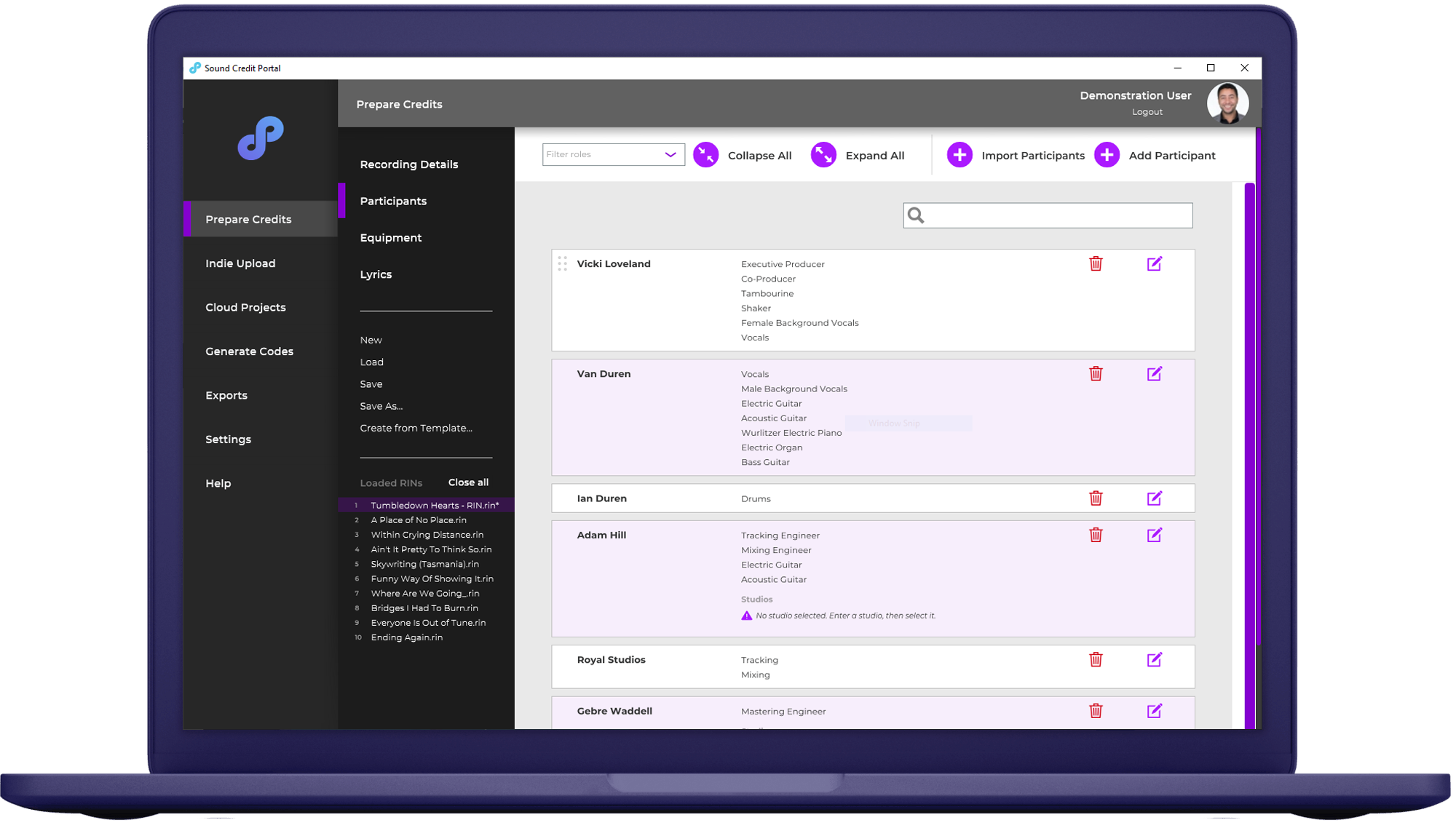Click Close all loaded RINs
This screenshot has width=1456, height=828.
click(470, 483)
